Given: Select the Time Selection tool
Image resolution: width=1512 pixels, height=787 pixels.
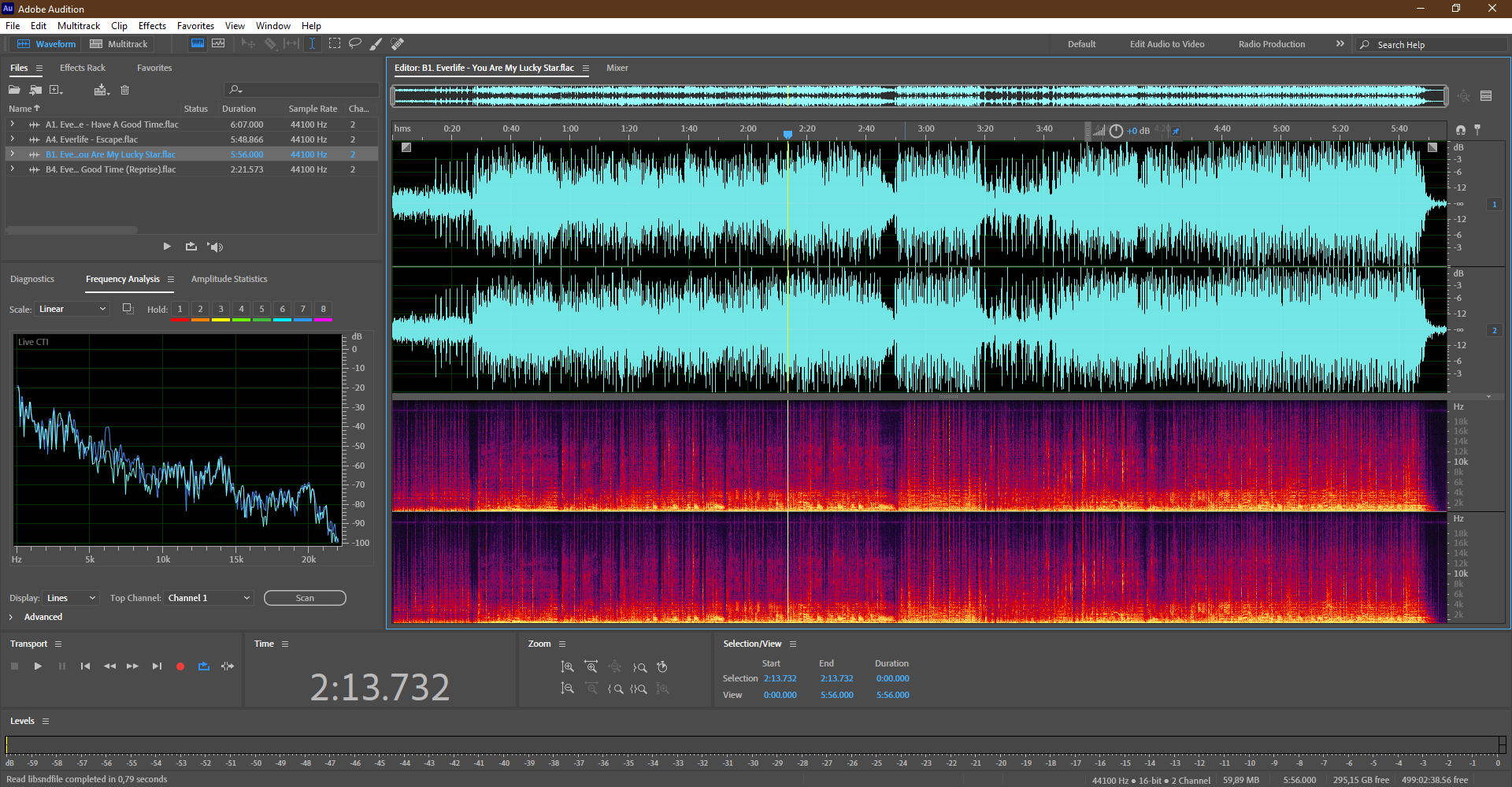Looking at the screenshot, I should pyautogui.click(x=312, y=43).
